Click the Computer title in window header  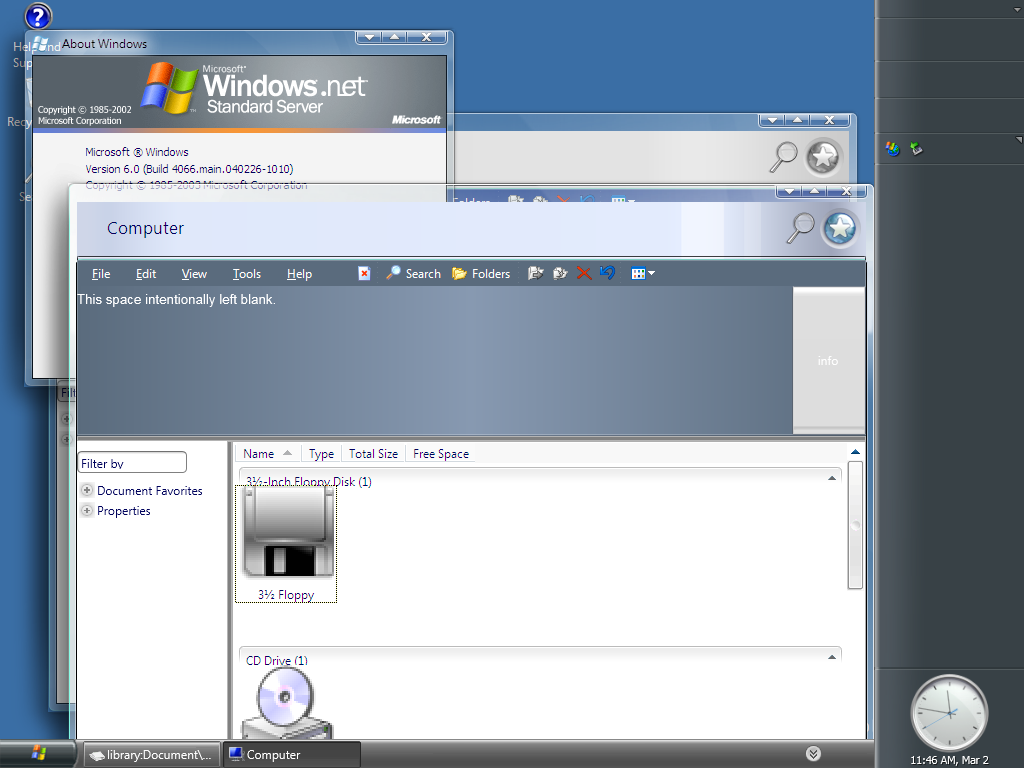click(146, 228)
